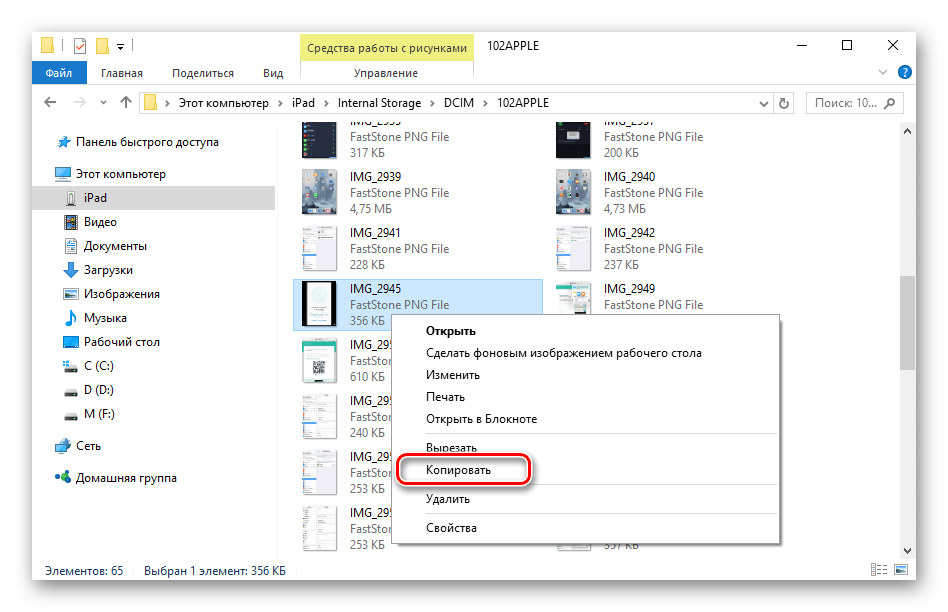
Task: Go up one folder level arrow
Action: pos(126,103)
